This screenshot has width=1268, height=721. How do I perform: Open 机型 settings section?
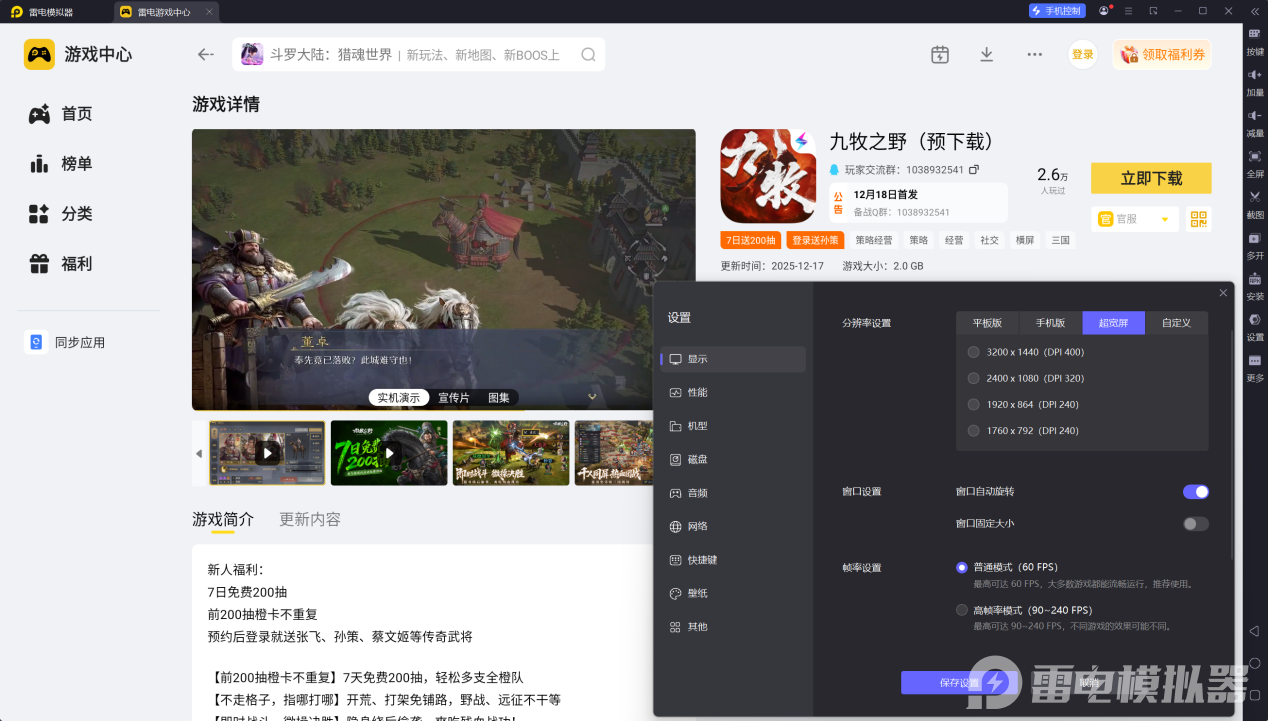pyautogui.click(x=733, y=426)
